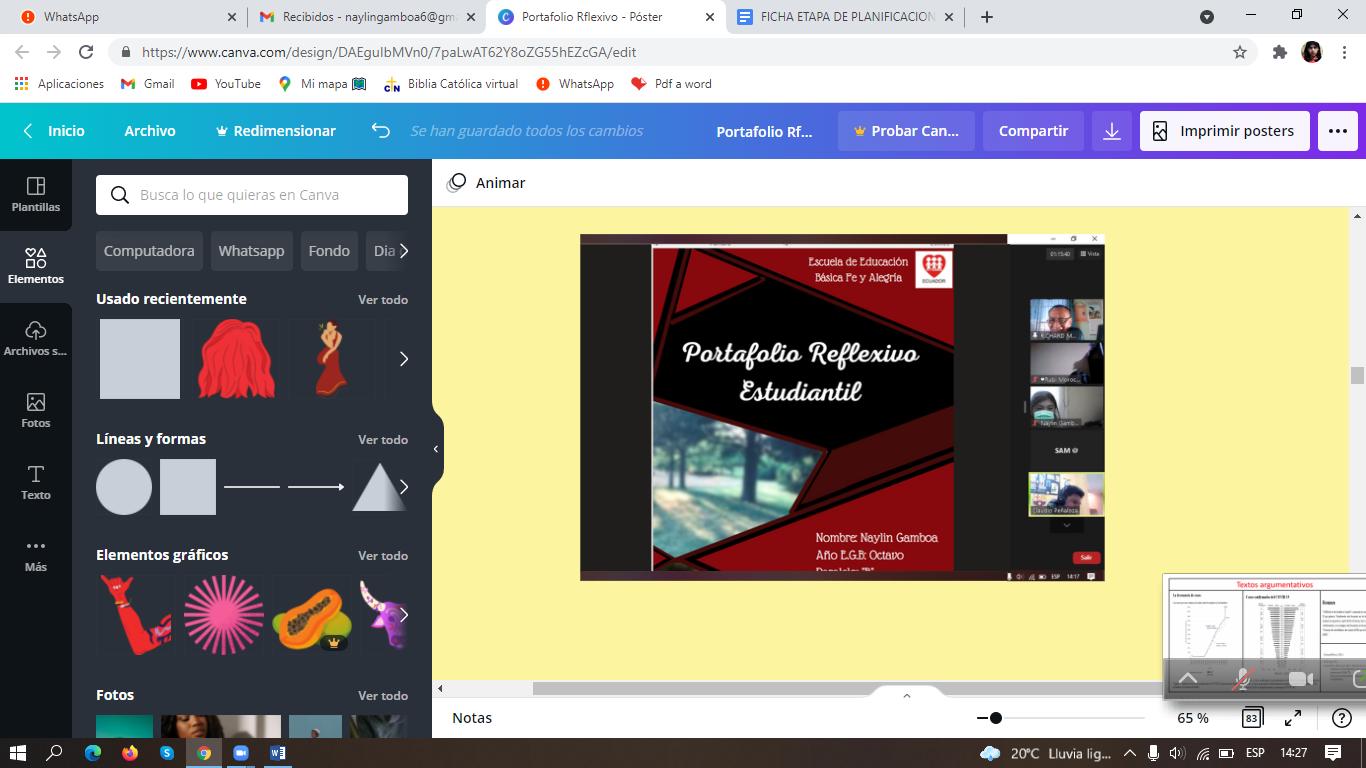1366x768 pixels.
Task: Click the vertical canvas scrollbar thumb
Action: click(x=1357, y=376)
